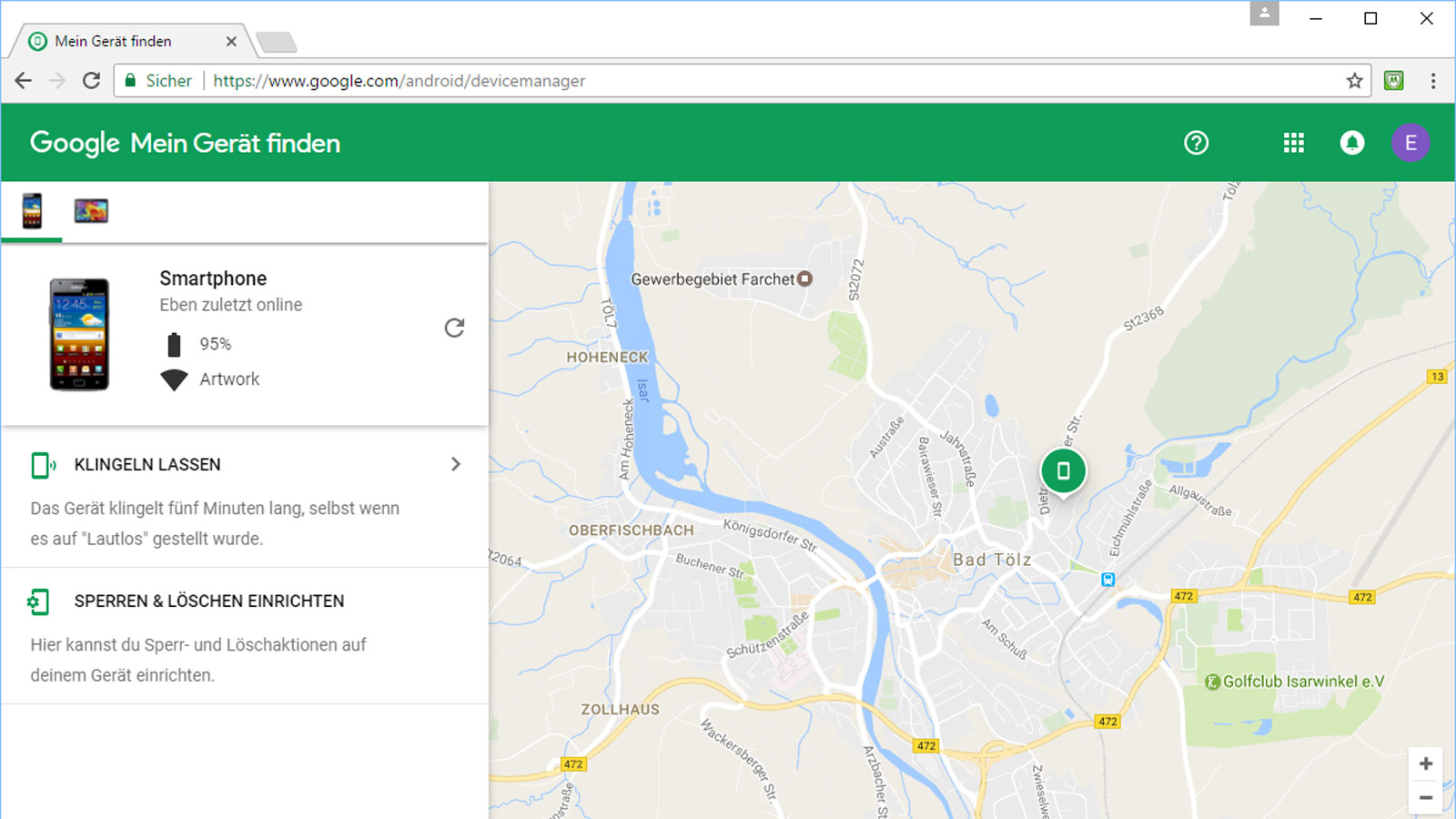Click the ring-device bell icon next to Klingeln Lassen

pyautogui.click(x=42, y=465)
